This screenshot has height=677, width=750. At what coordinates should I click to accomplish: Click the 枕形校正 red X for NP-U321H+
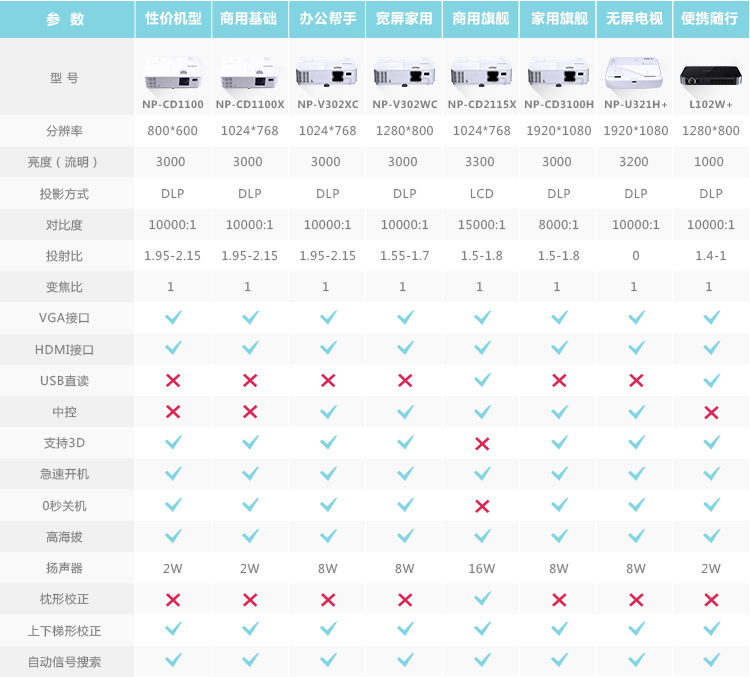point(636,599)
